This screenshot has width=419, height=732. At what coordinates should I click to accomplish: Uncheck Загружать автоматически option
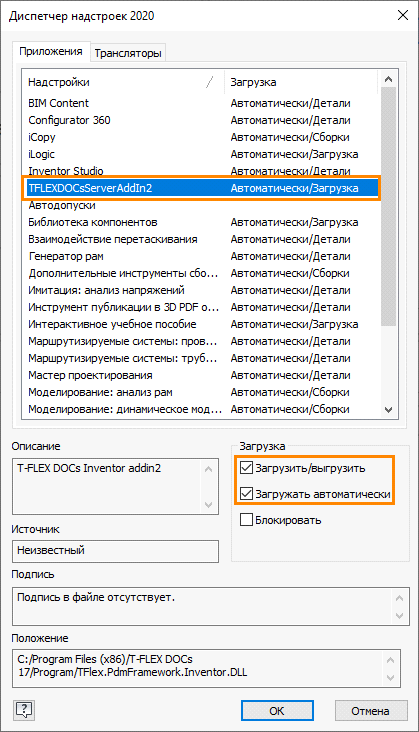(246, 493)
